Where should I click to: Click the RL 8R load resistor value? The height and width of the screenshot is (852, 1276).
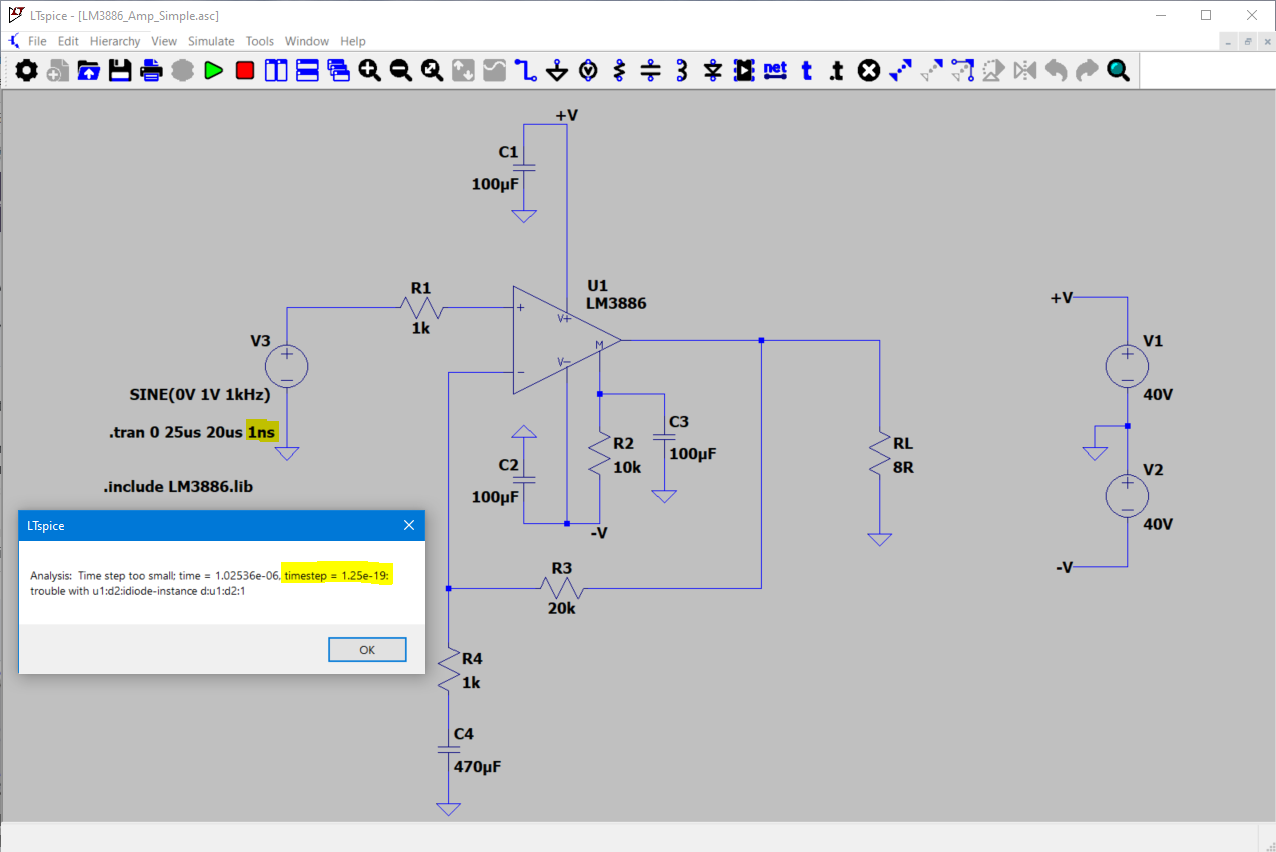coord(902,467)
